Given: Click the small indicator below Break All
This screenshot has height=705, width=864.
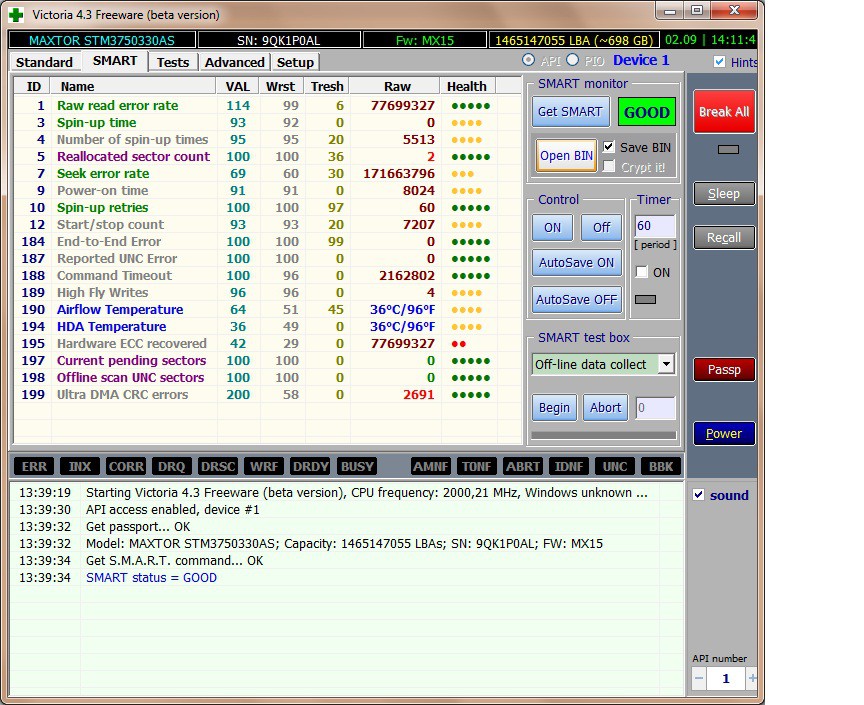Looking at the screenshot, I should [x=728, y=149].
